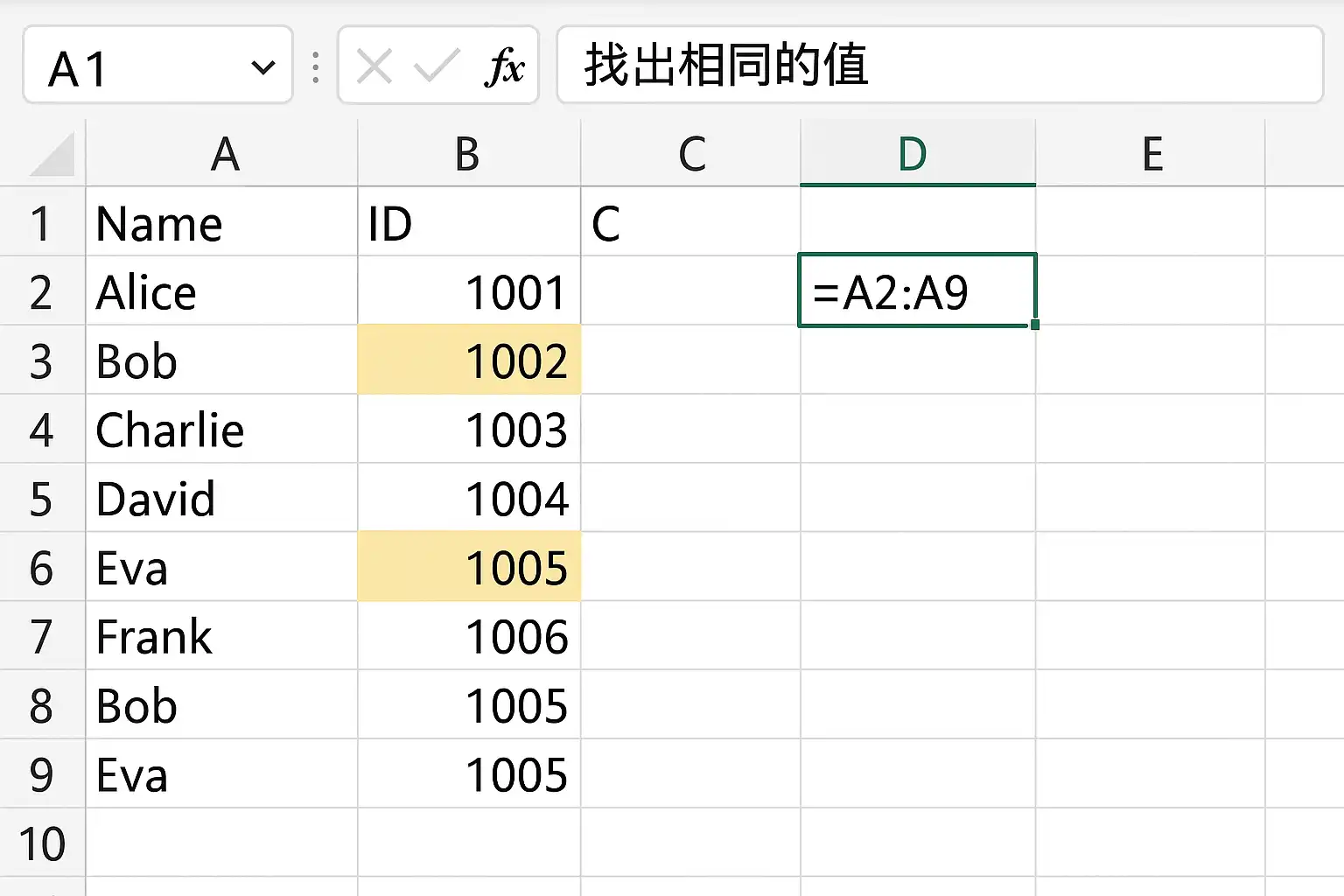Open the Insert Function fx dialog
Image resolution: width=1344 pixels, height=896 pixels.
(504, 66)
